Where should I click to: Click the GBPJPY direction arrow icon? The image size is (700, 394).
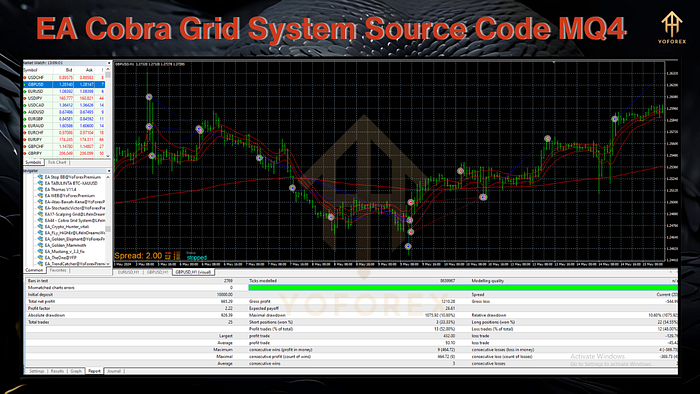click(25, 153)
